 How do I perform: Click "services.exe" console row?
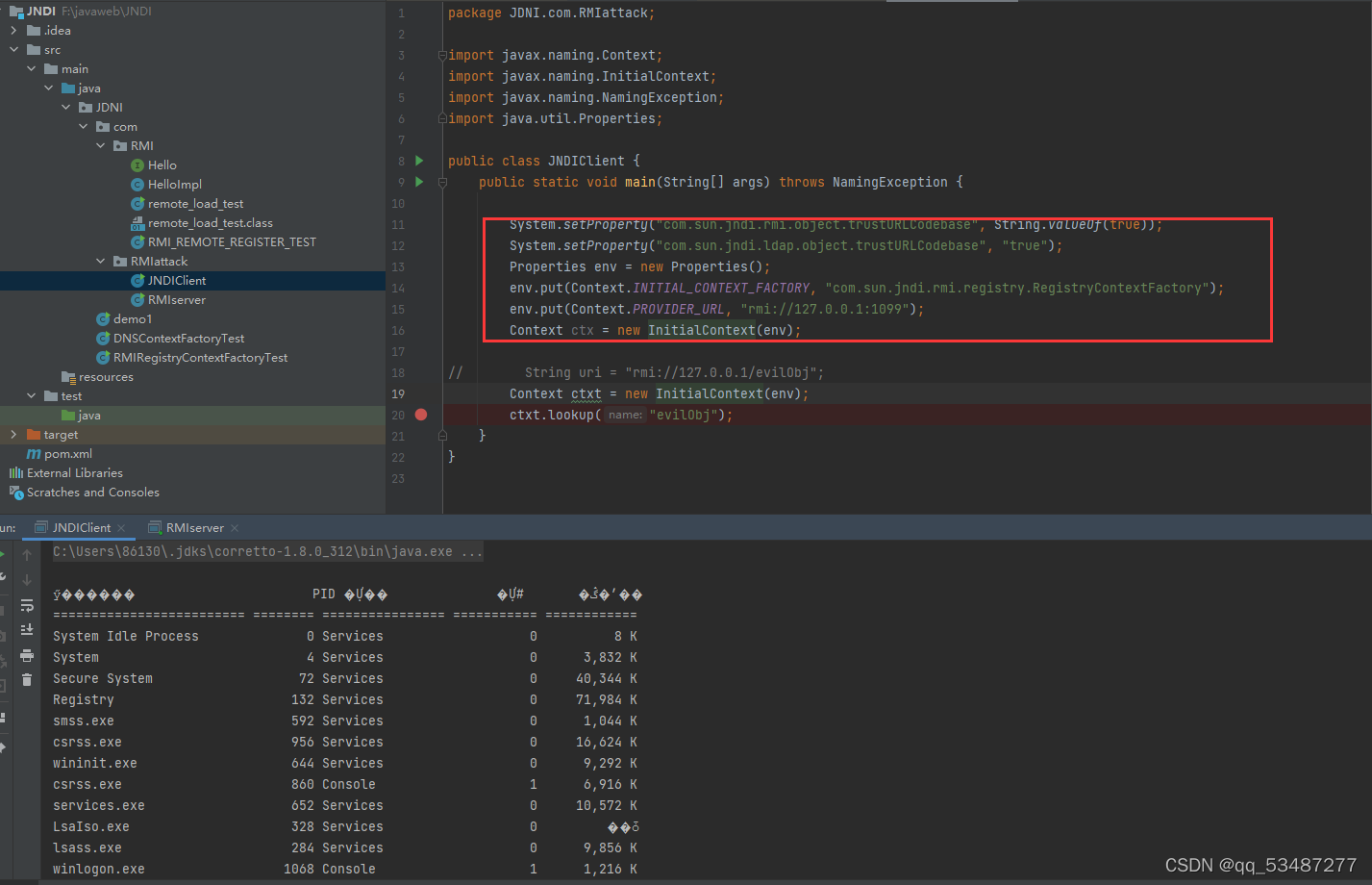click(345, 805)
